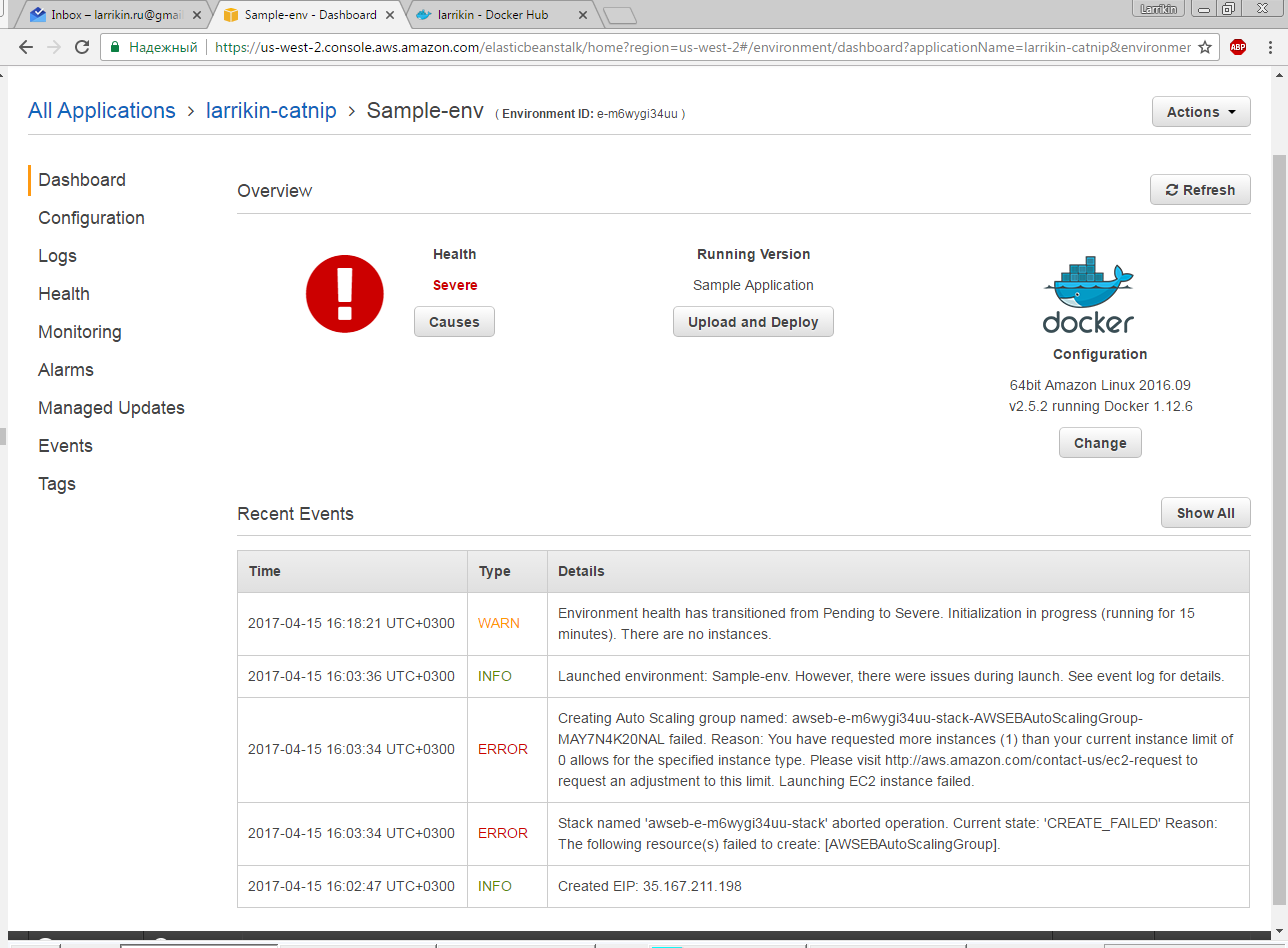Click the green secure padlock icon

pos(115,47)
